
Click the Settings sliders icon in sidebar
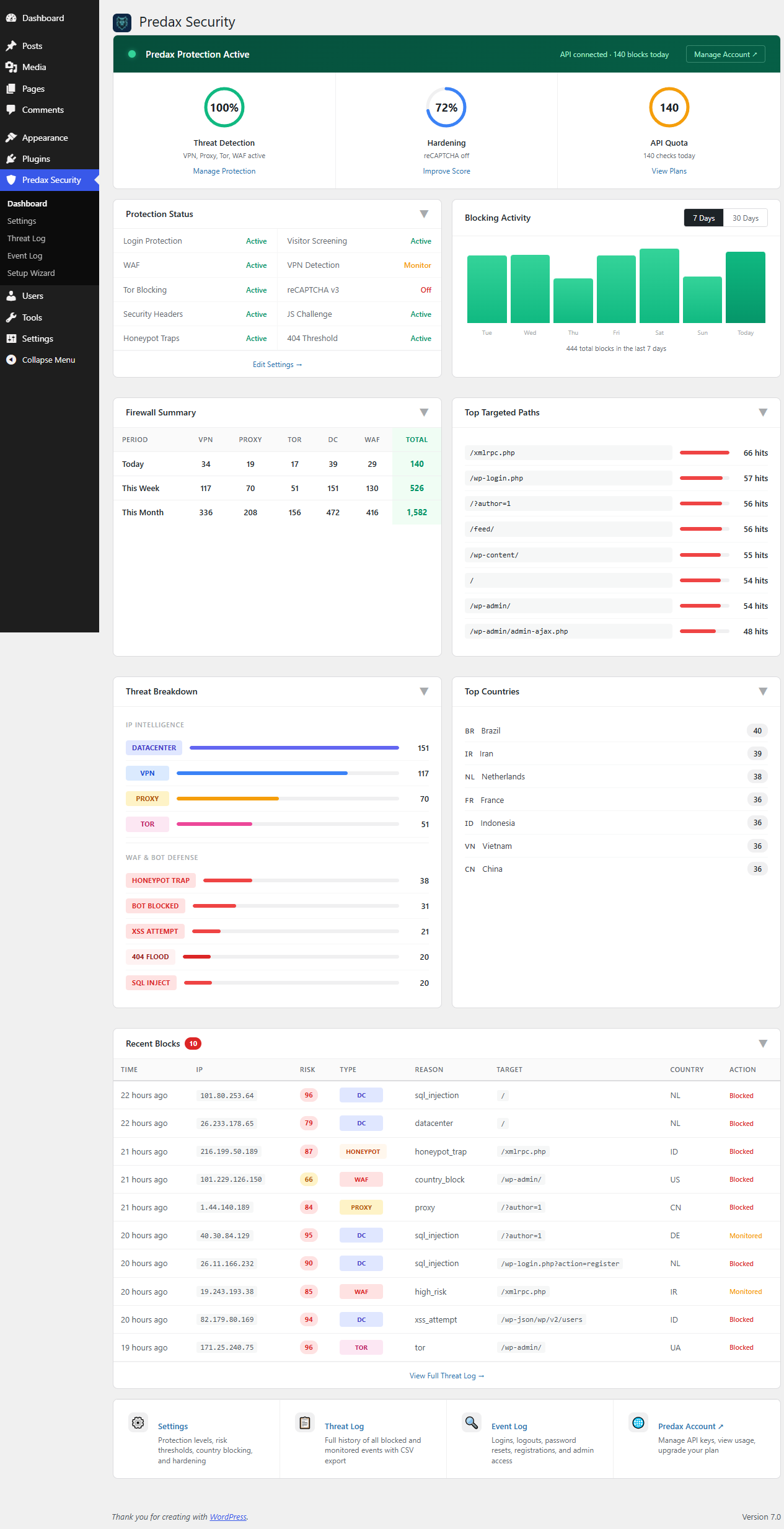11,339
